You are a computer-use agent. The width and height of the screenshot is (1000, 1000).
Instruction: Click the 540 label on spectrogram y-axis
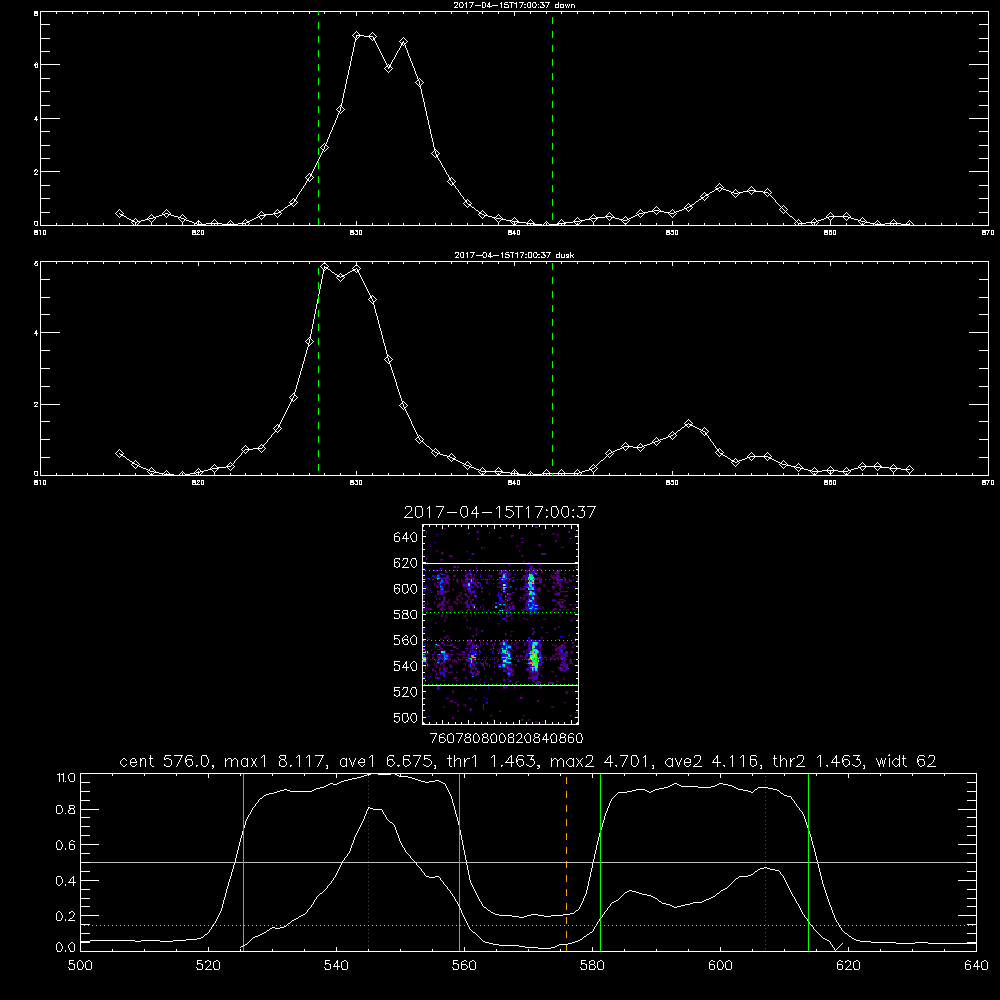[406, 666]
